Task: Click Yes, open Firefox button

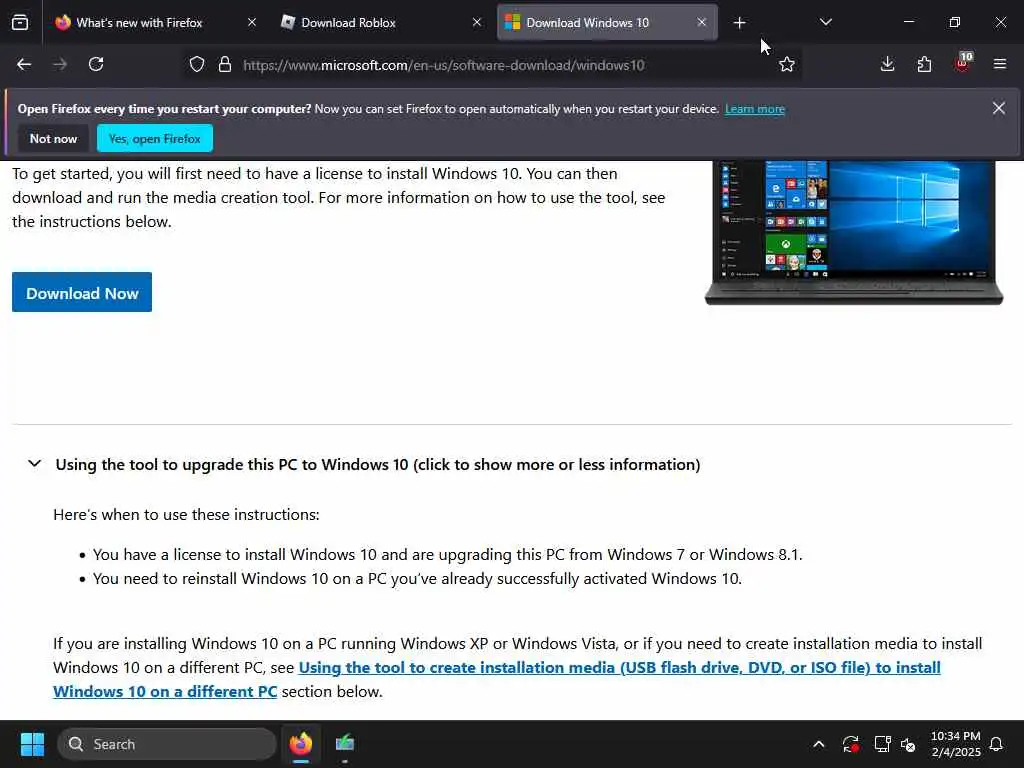Action: (155, 138)
